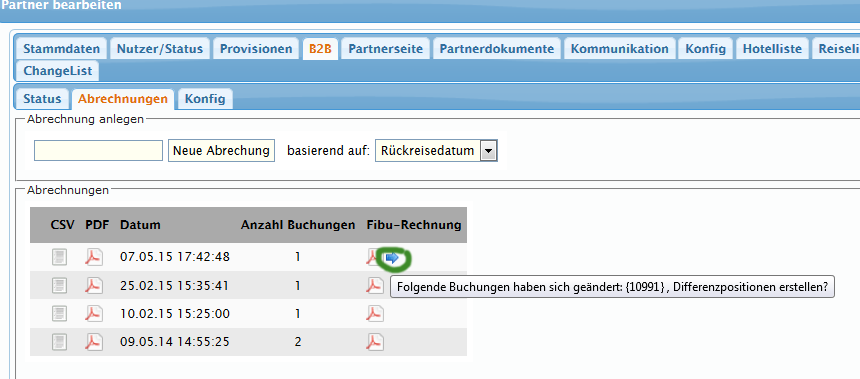Expand the Rückreisedatum dropdown arrow
The height and width of the screenshot is (379, 860).
click(x=488, y=151)
